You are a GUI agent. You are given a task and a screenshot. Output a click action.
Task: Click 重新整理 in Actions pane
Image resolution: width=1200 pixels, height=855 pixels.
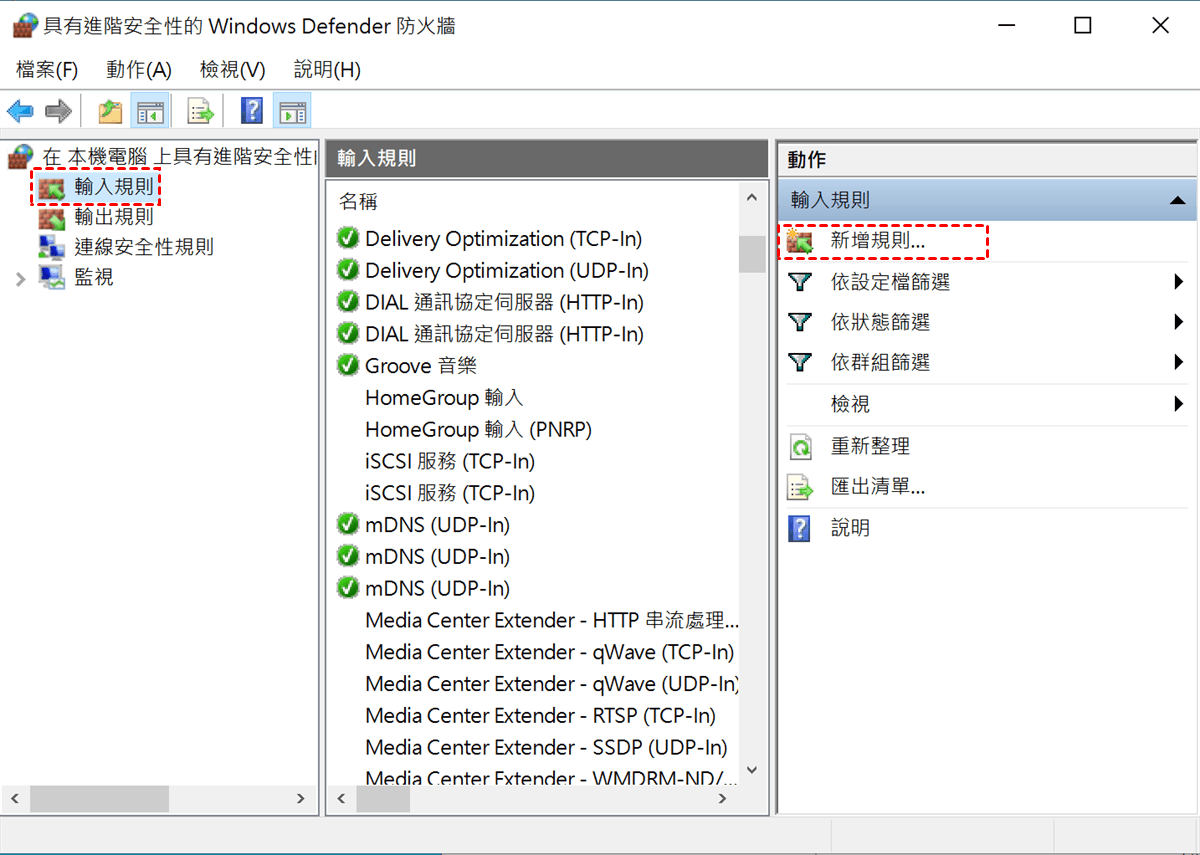[870, 447]
